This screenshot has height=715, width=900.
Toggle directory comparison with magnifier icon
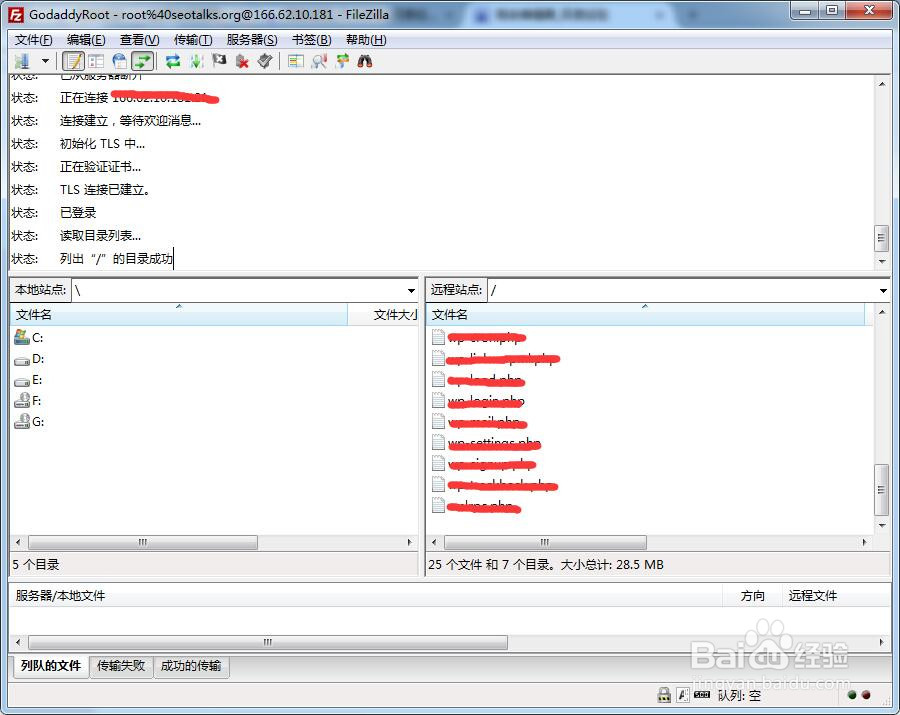tap(319, 61)
